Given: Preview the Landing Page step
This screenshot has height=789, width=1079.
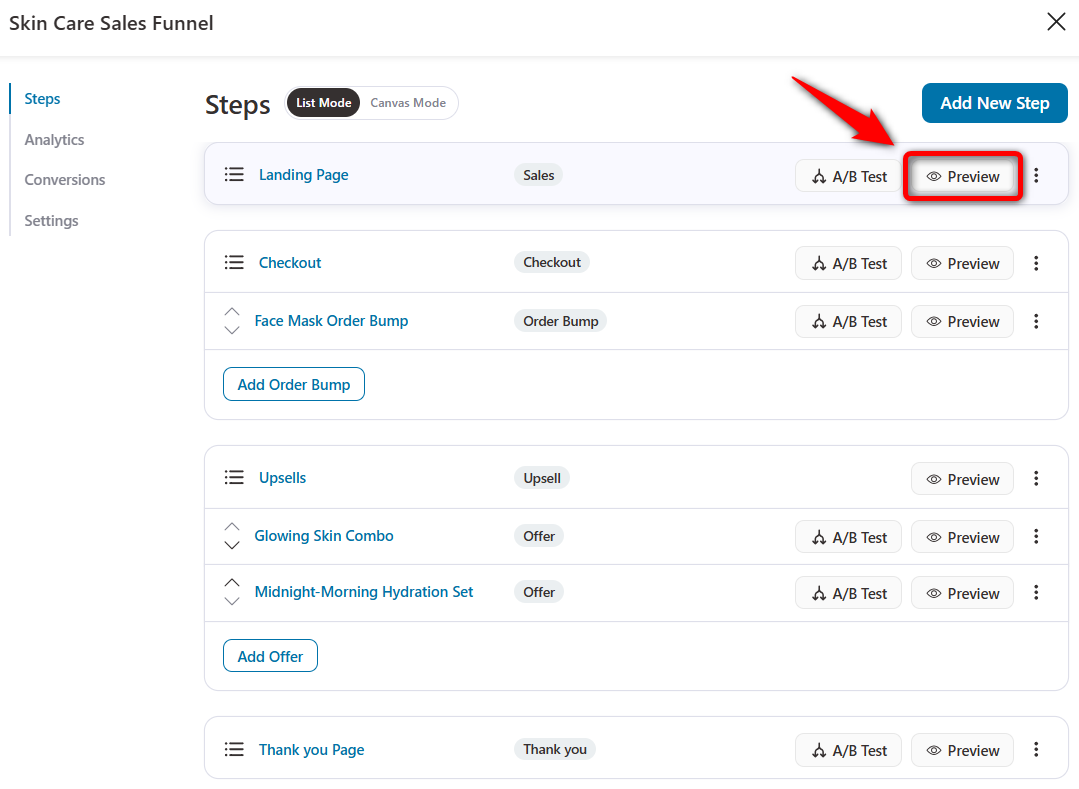Looking at the screenshot, I should coord(962,176).
